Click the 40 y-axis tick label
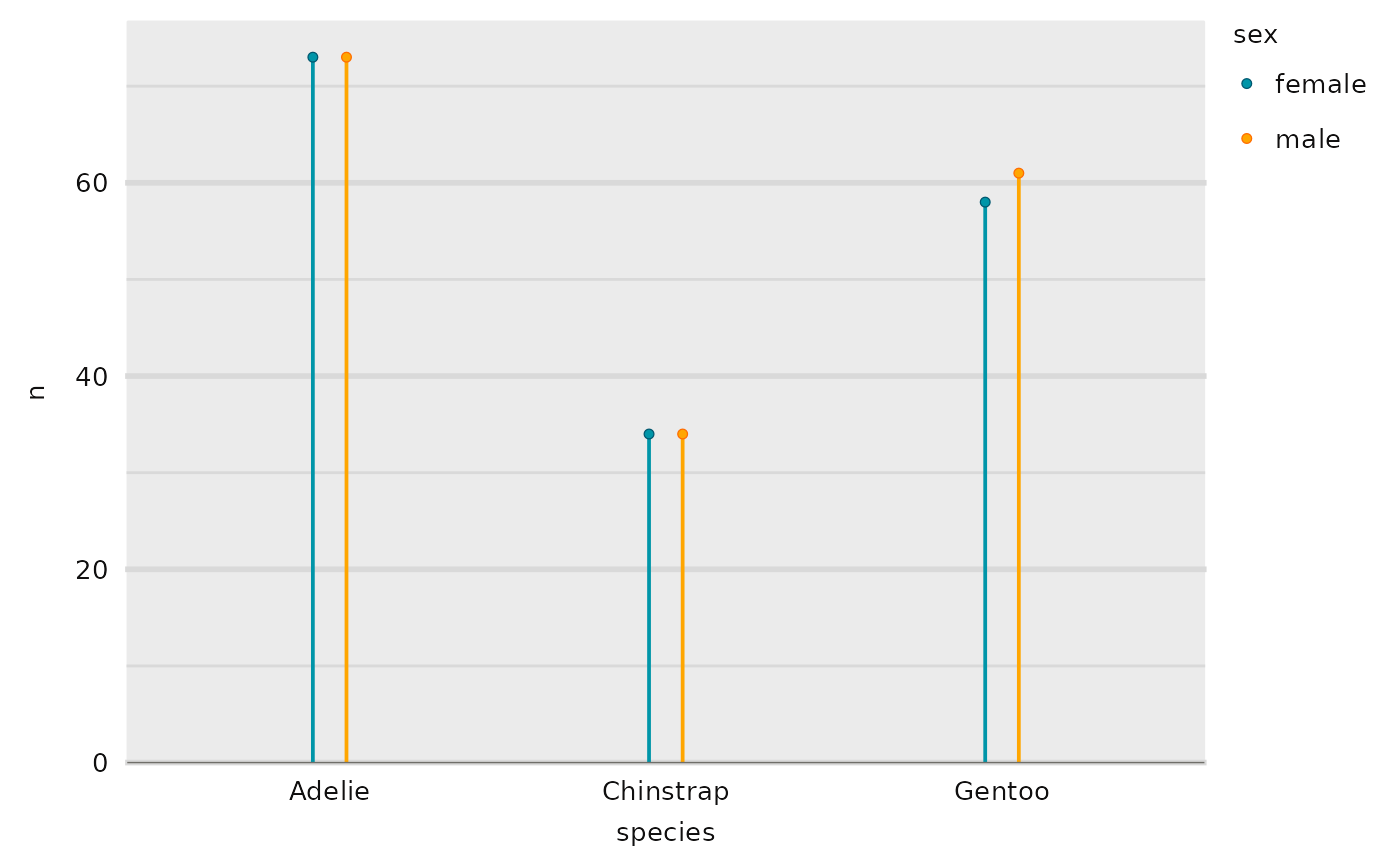Image resolution: width=1400 pixels, height=866 pixels. coord(93,376)
